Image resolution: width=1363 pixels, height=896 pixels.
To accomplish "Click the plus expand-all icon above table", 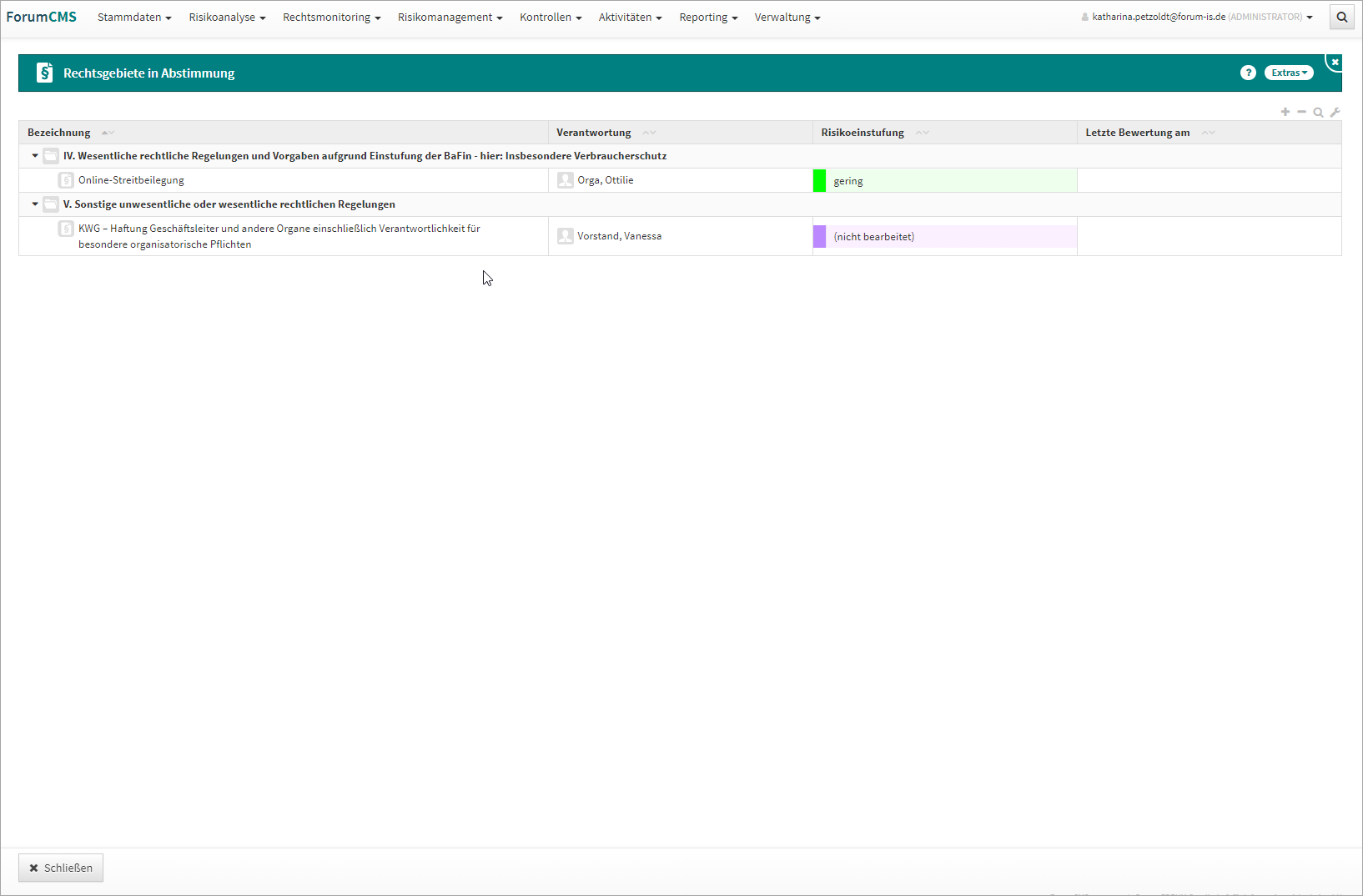I will pyautogui.click(x=1285, y=112).
